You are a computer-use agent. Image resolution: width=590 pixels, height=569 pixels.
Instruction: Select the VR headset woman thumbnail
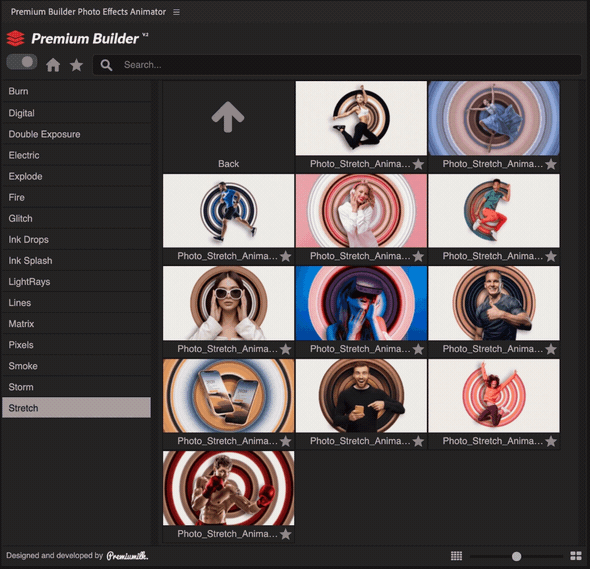361,303
